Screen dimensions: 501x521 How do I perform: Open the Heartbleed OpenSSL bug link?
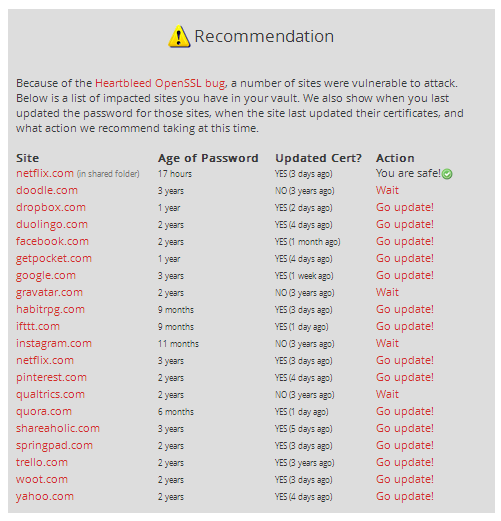tap(160, 83)
